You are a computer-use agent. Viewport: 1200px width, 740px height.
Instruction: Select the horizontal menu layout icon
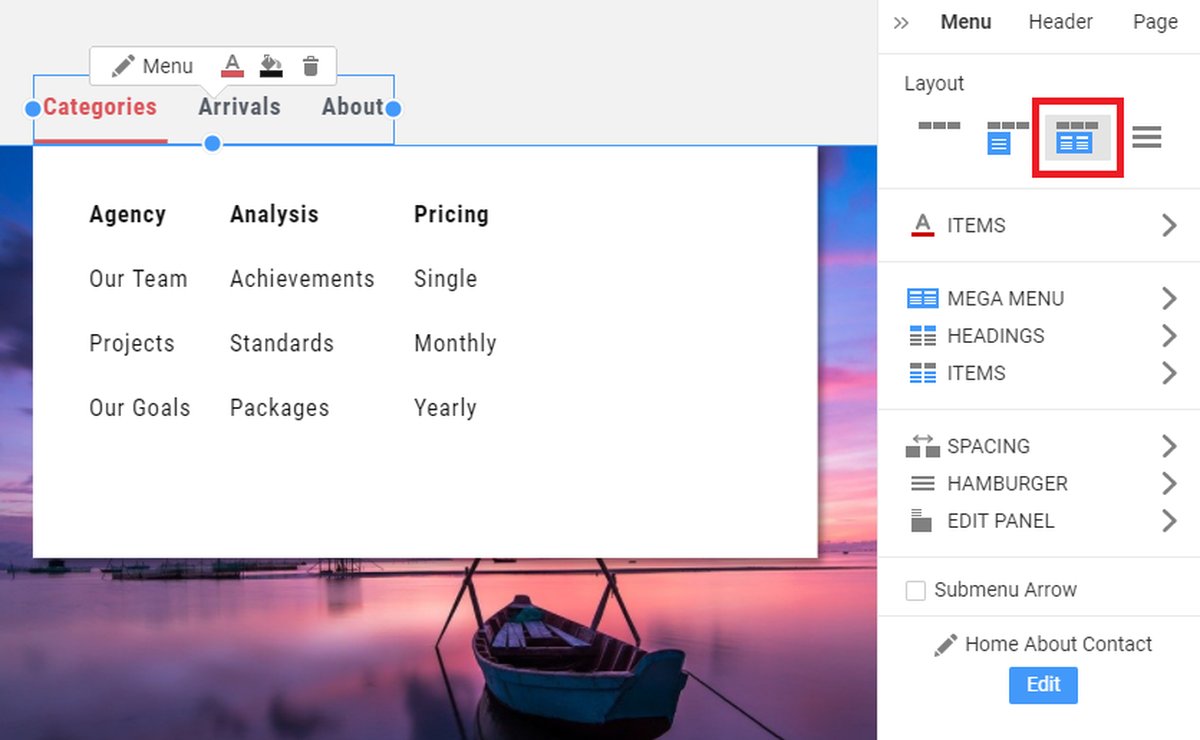[939, 128]
